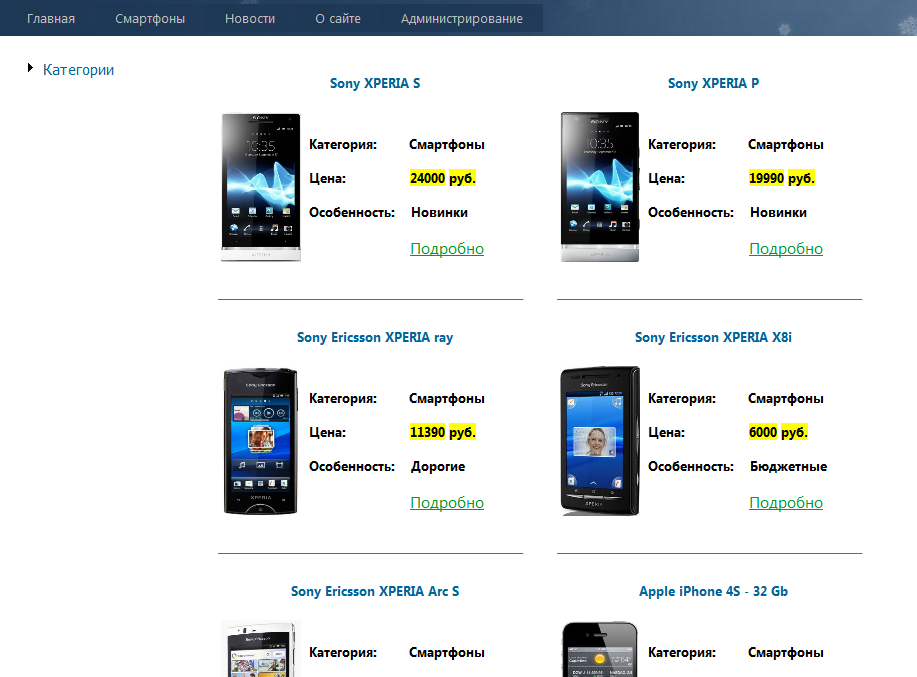Expand the Категории disclosure triangle
The height and width of the screenshot is (677, 917).
pyautogui.click(x=30, y=68)
